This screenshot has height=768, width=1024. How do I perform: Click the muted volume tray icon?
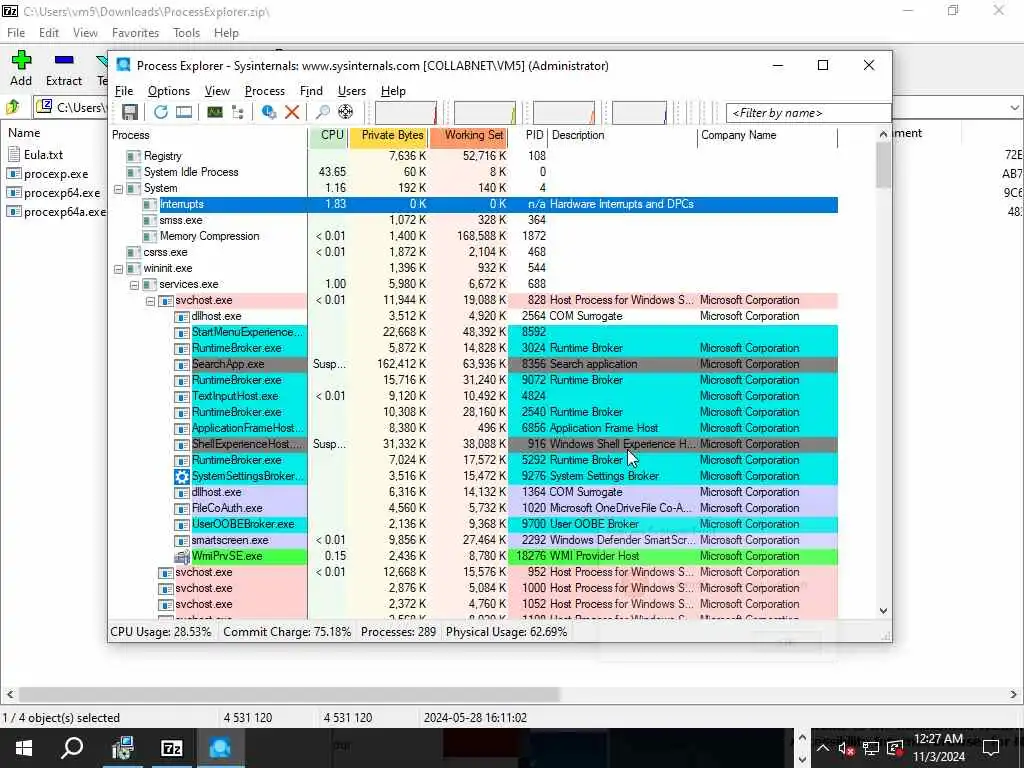pos(846,748)
